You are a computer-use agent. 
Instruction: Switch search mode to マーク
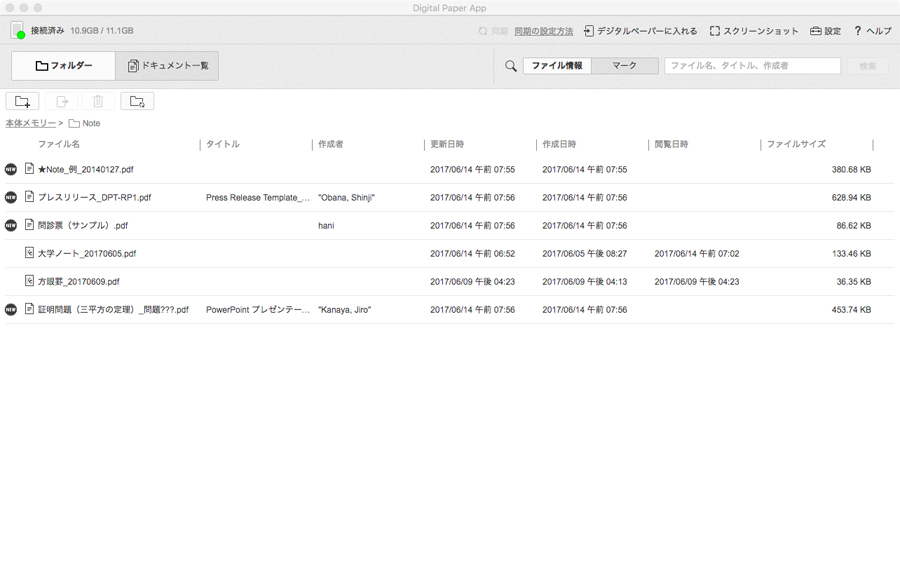click(x=624, y=66)
